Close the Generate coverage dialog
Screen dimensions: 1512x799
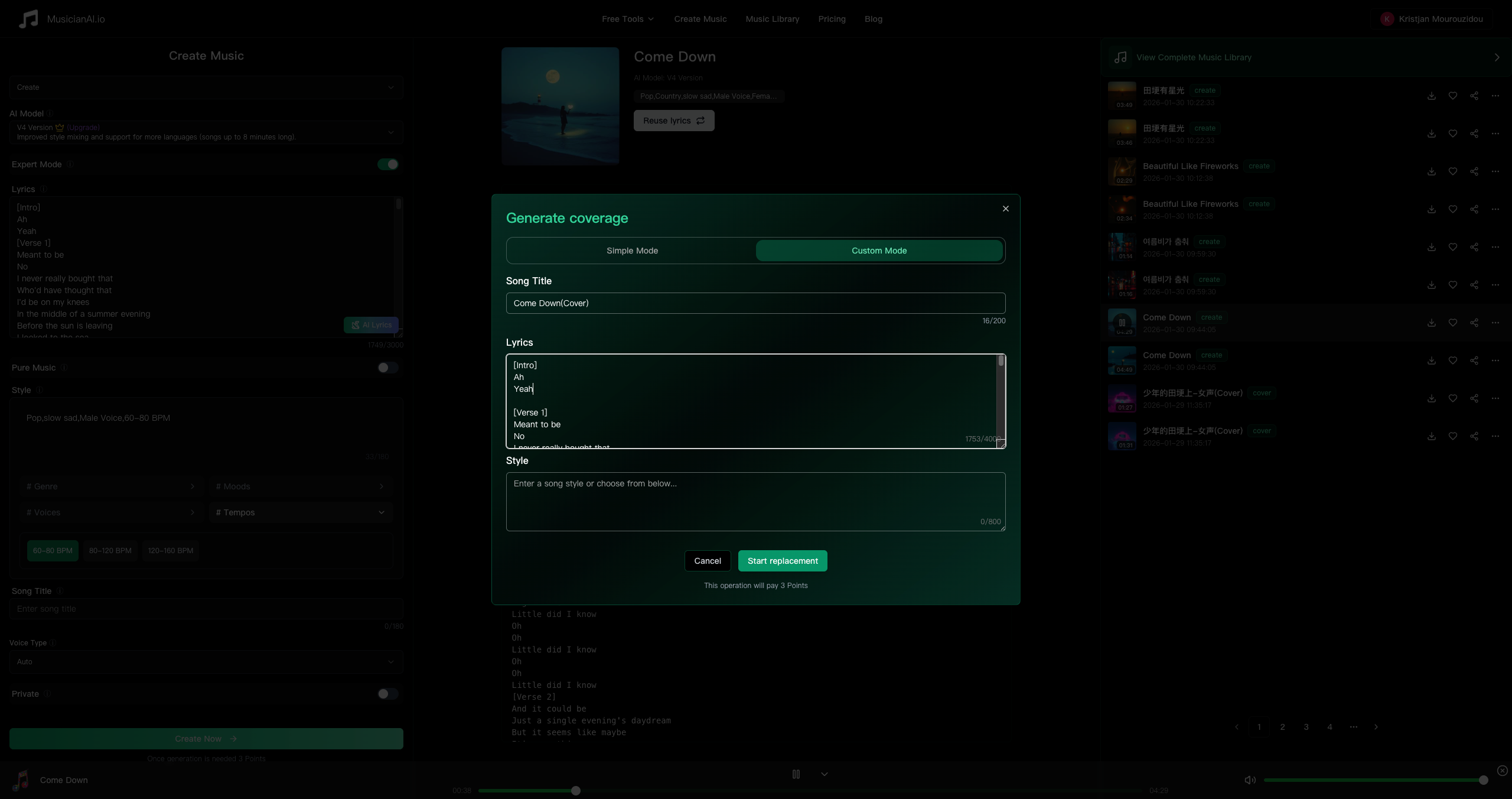click(1005, 209)
